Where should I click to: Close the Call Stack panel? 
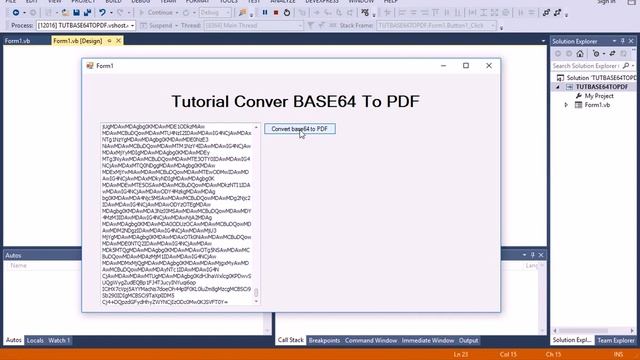(541, 255)
